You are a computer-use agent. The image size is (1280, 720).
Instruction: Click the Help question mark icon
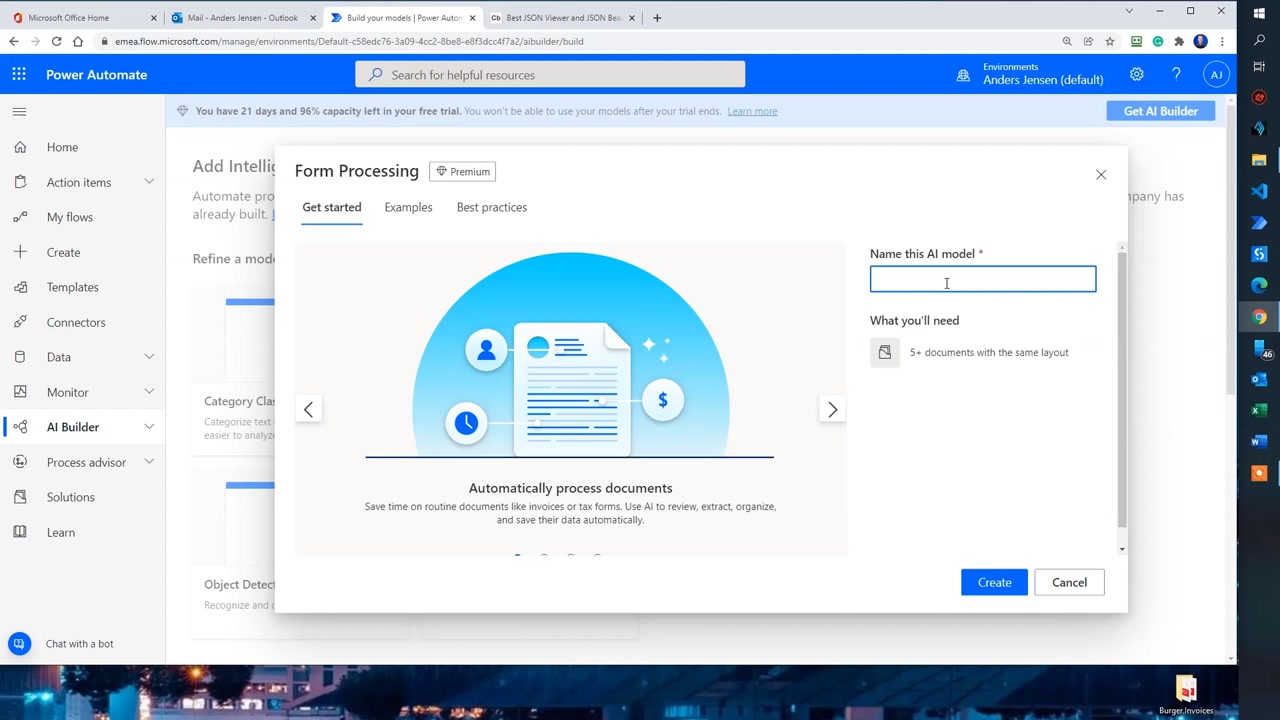click(x=1176, y=75)
